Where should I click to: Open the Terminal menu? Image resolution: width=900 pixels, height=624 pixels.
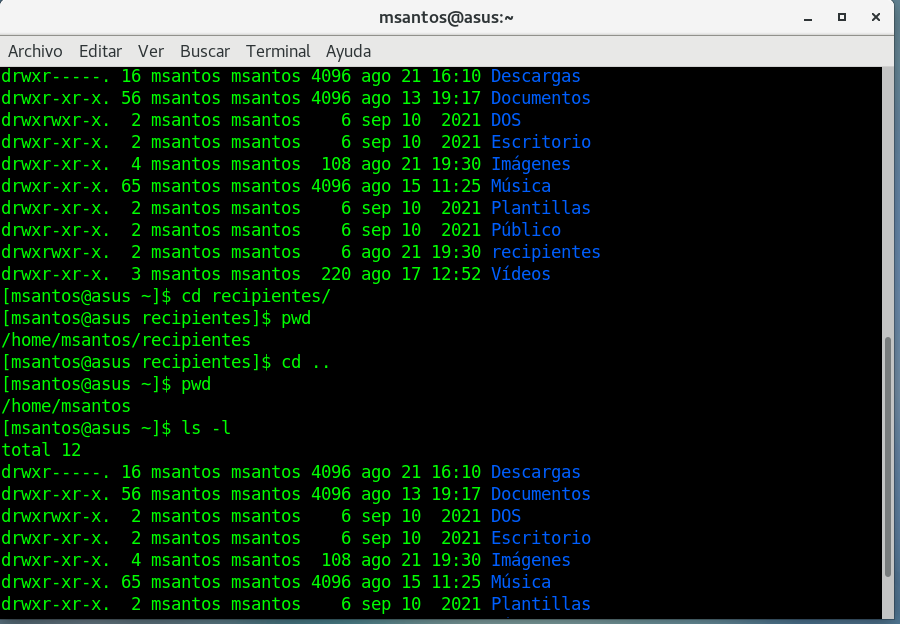278,51
